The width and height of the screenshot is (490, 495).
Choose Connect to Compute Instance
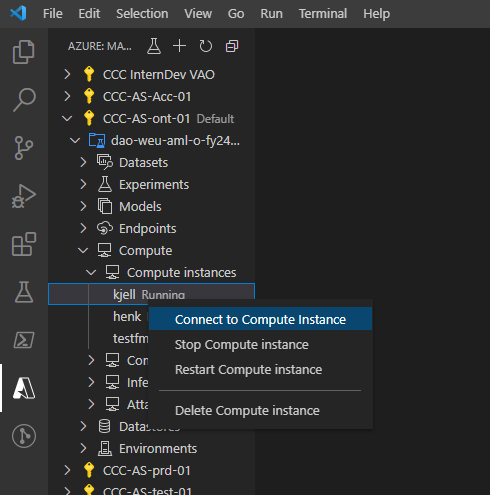click(x=260, y=319)
